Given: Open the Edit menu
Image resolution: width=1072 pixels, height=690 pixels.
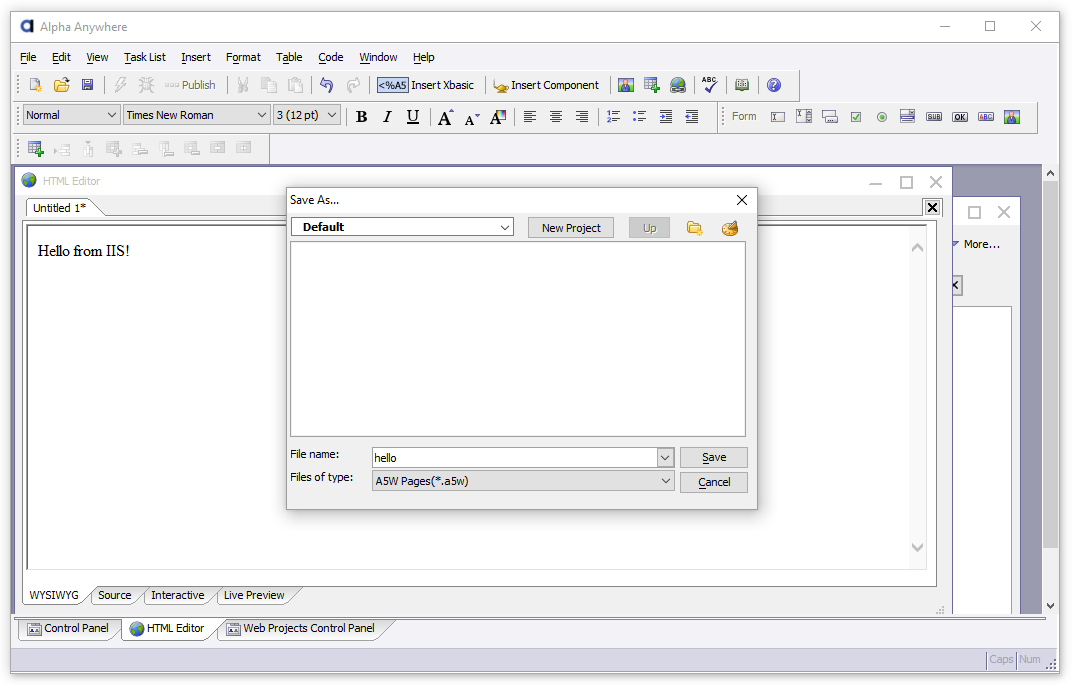Looking at the screenshot, I should 62,57.
